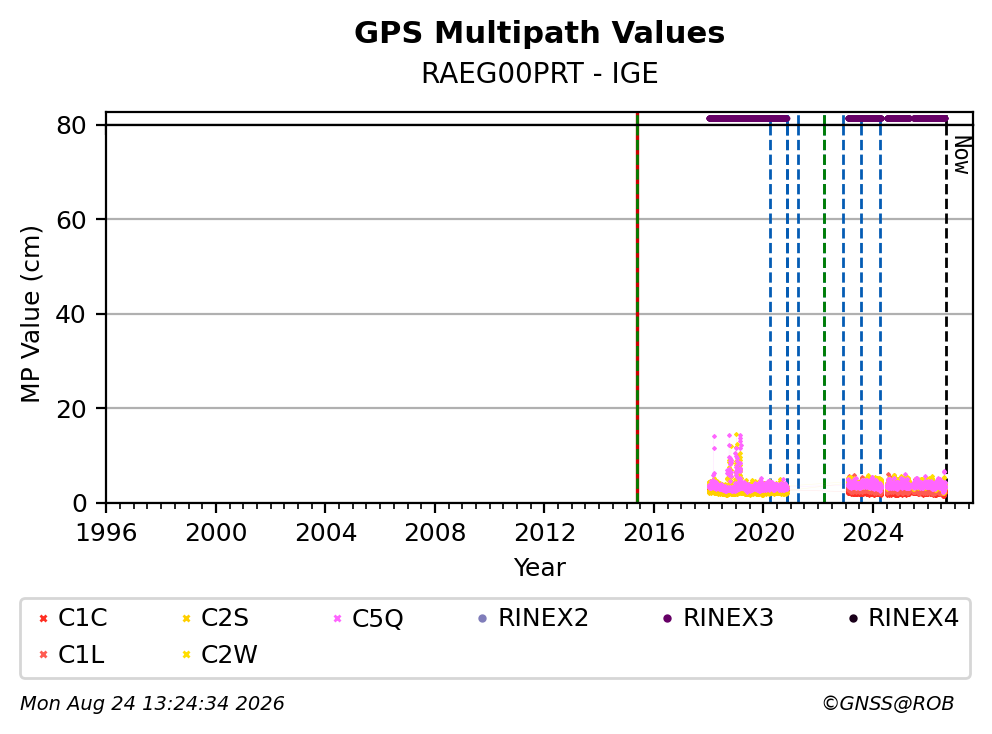Screen dimensions: 992x734
Task: Click the RINEX3 purple legend dot
Action: 667,618
